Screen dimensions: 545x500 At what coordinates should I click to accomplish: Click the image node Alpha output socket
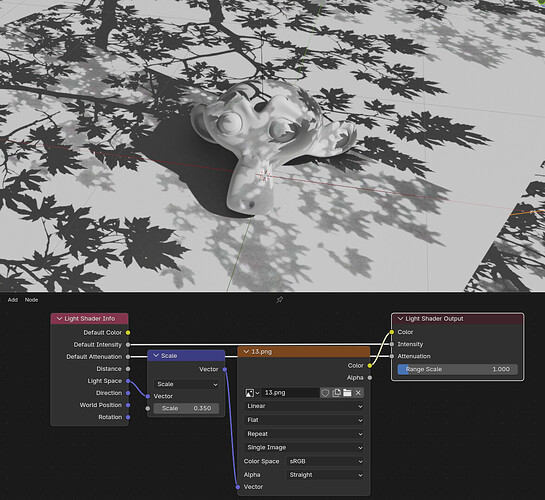(x=369, y=378)
